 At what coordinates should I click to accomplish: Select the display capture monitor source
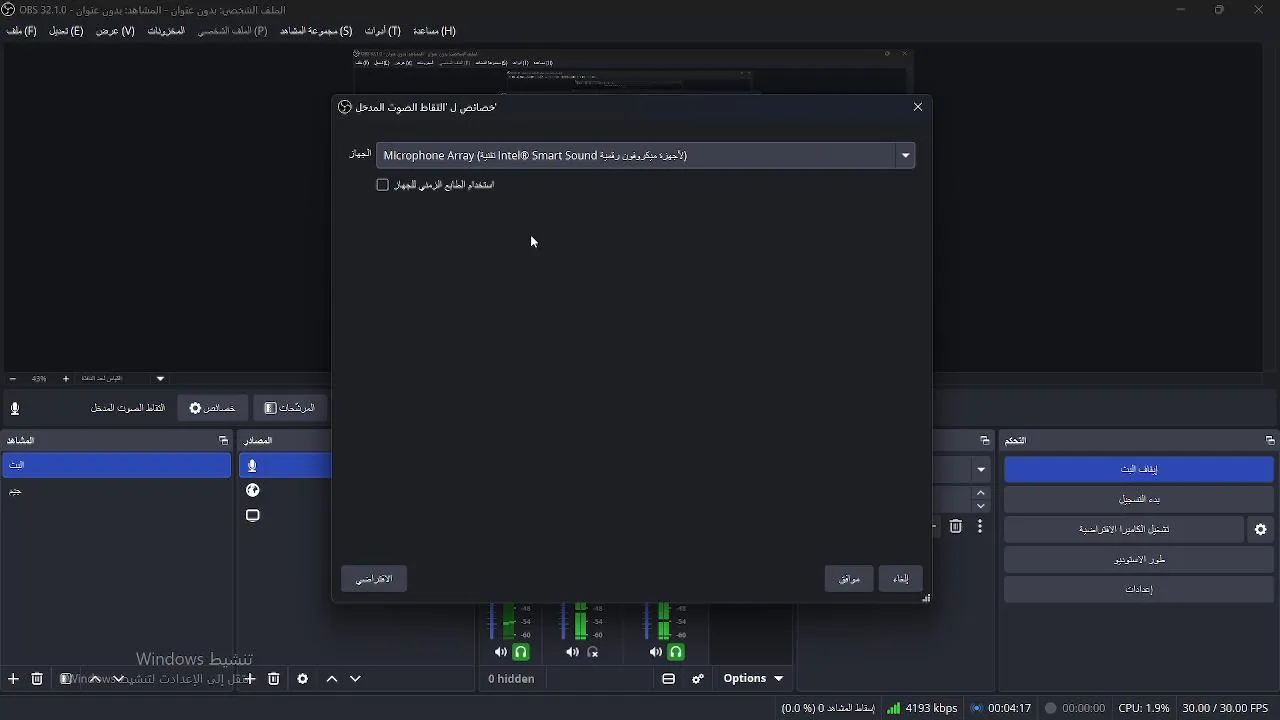coord(285,516)
